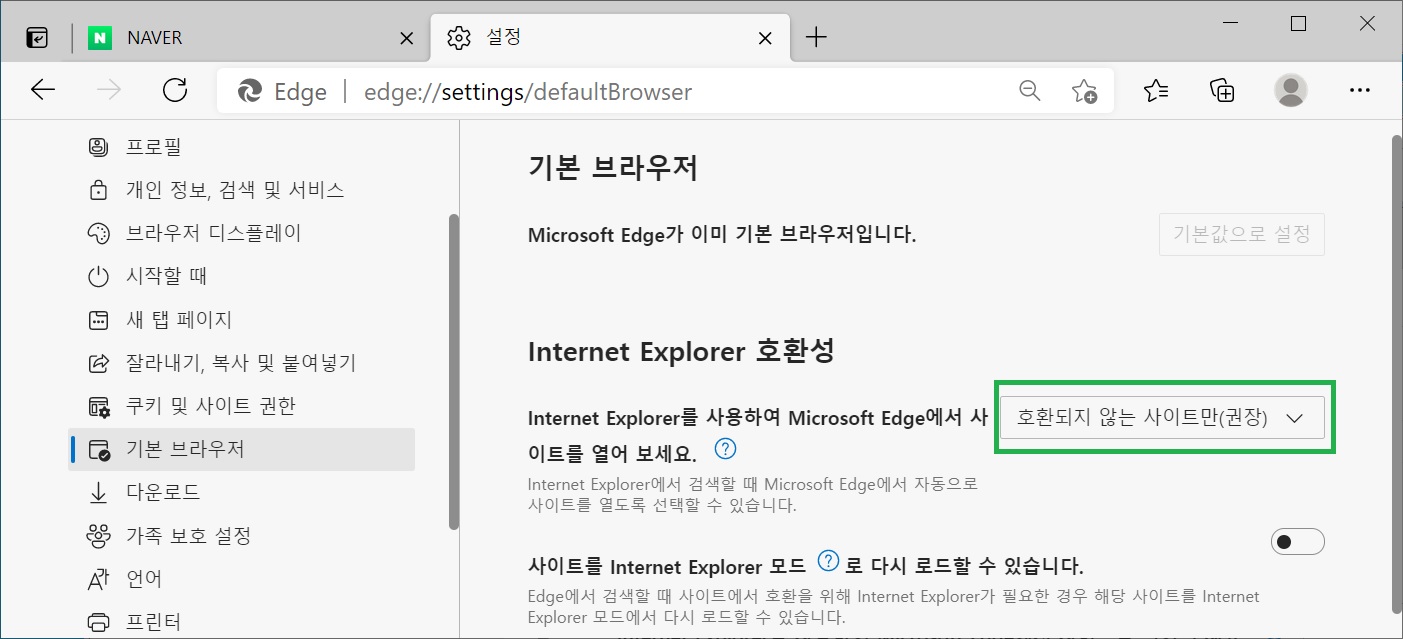Open 브라우저 디스플레이 section
Screen dimensions: 1403x639
[x=241, y=233]
